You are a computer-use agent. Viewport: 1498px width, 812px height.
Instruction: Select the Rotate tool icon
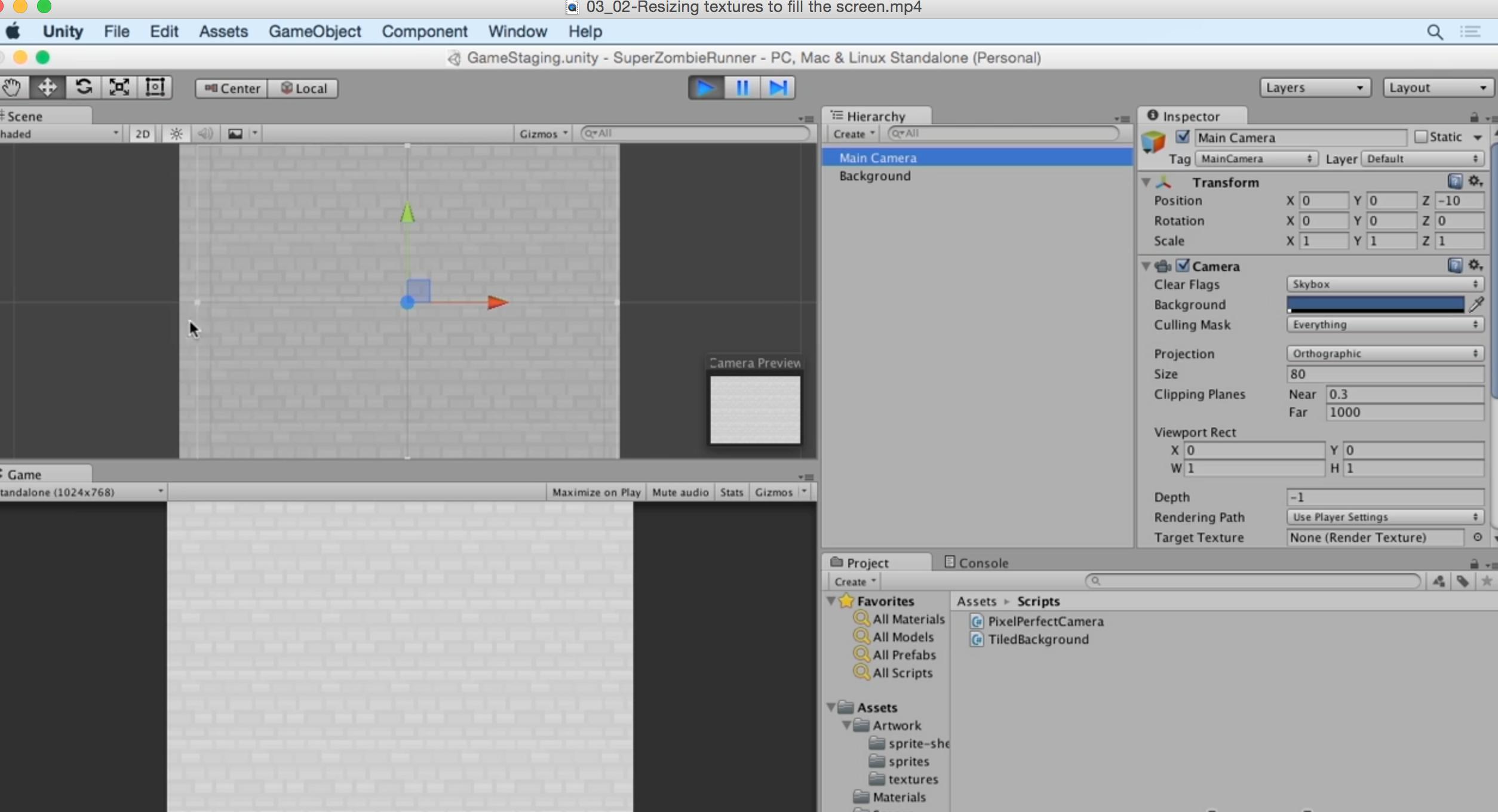84,88
